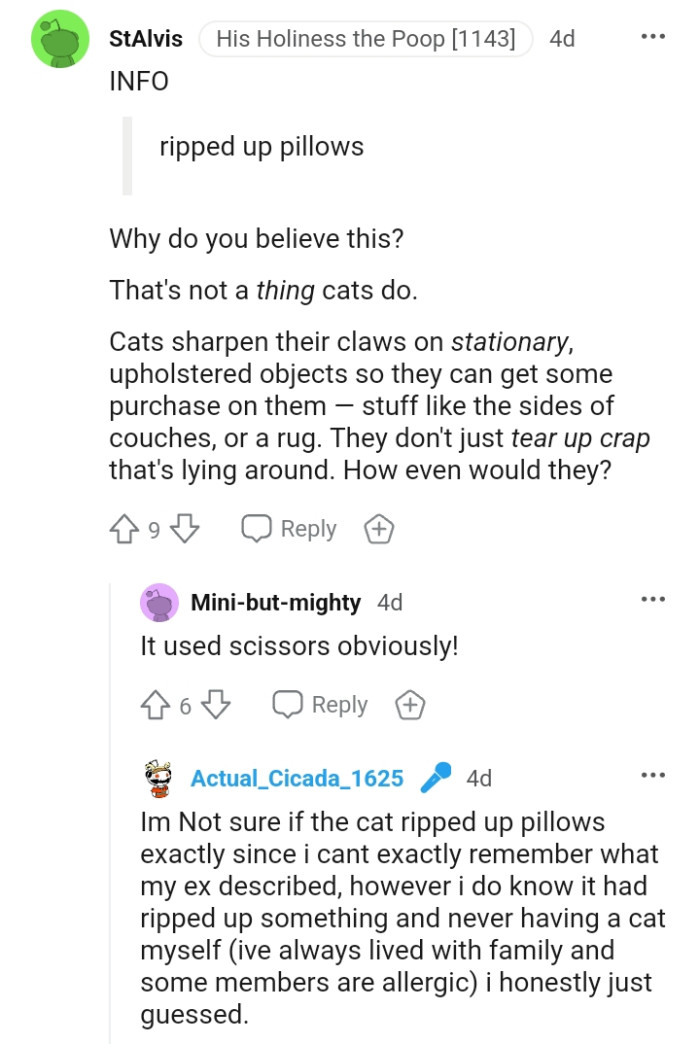Open the overflow menu on StAlvis's comment
The image size is (700, 1044).
[x=652, y=36]
